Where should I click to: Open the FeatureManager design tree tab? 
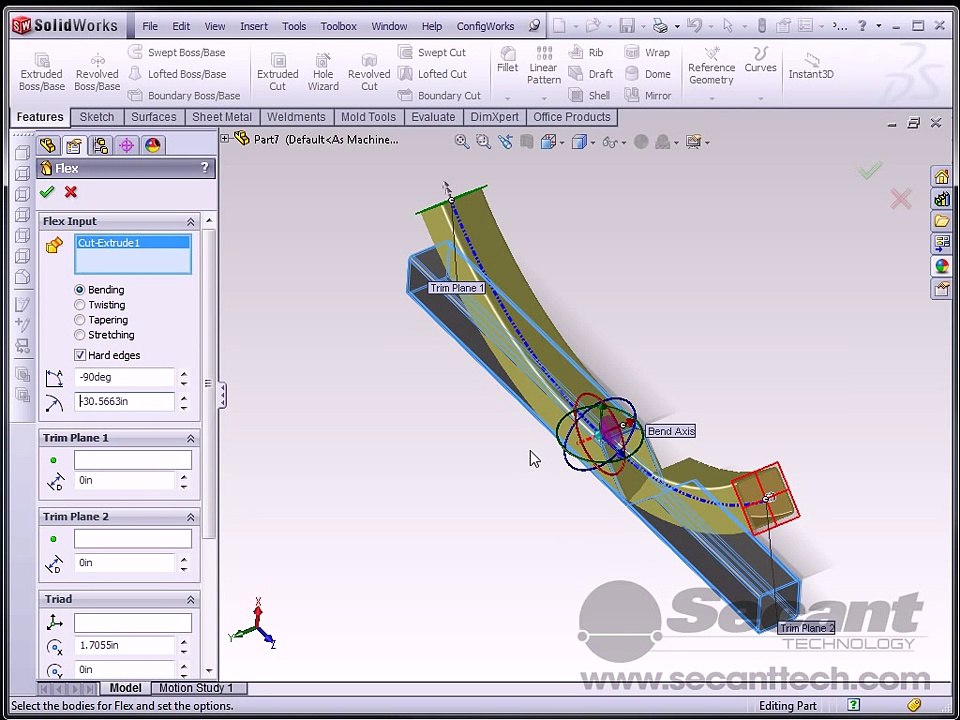click(x=48, y=145)
